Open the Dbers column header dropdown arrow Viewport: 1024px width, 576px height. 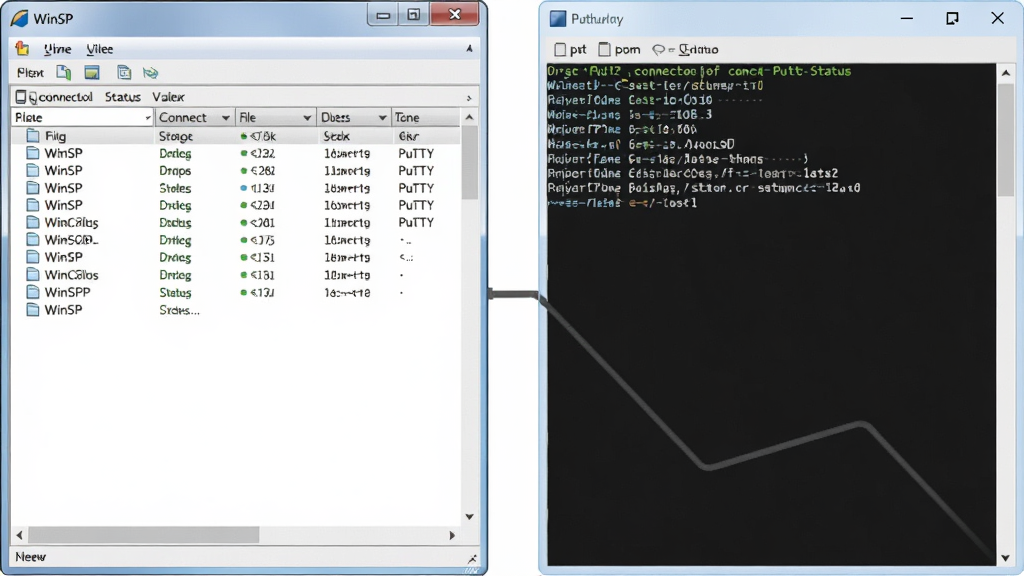click(382, 118)
